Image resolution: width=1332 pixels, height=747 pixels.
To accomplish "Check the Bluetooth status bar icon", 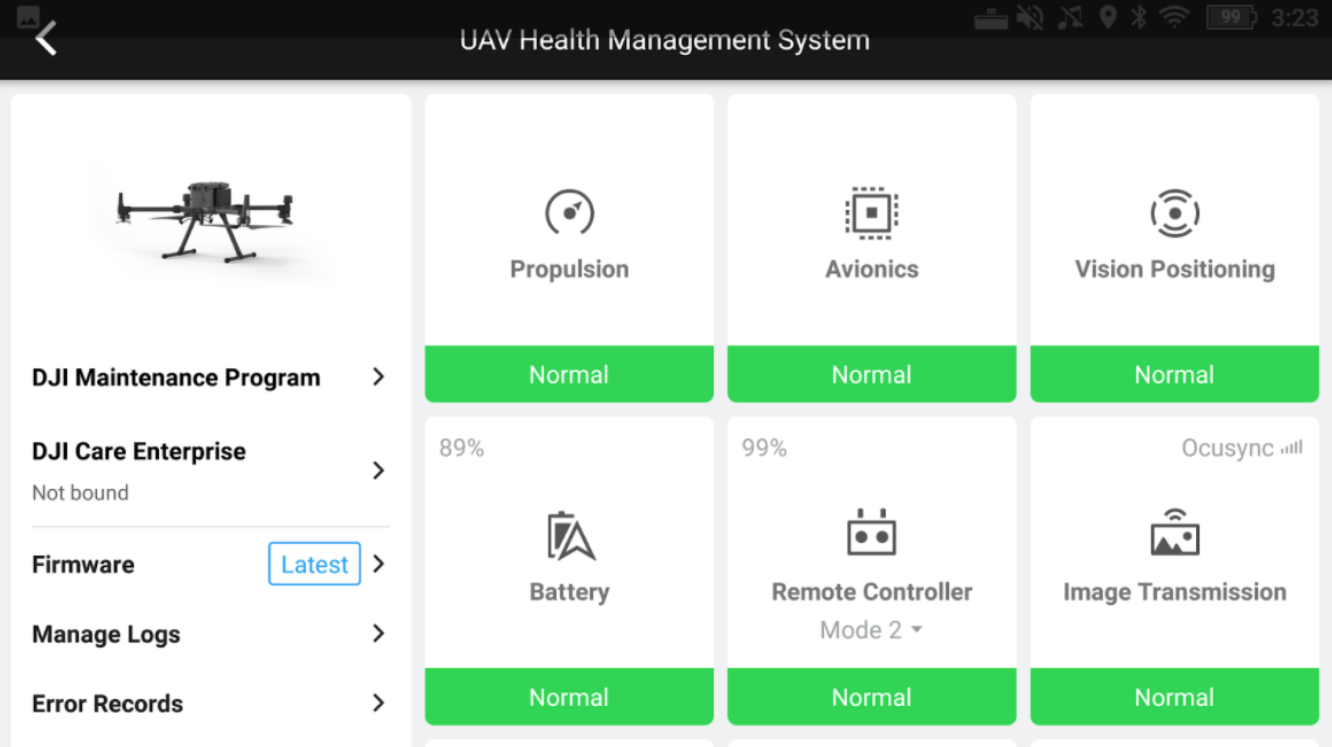I will point(1139,17).
